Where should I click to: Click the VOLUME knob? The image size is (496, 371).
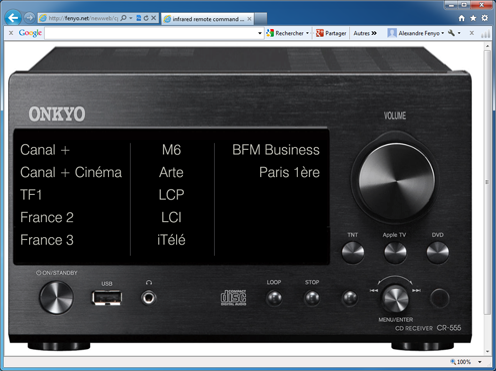point(396,182)
